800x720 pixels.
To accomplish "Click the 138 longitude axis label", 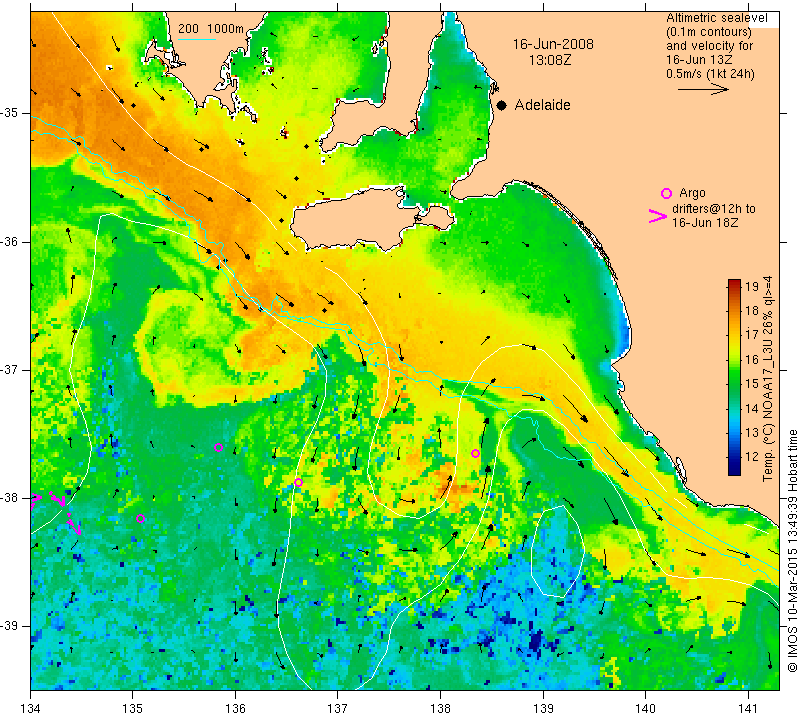I will (x=440, y=709).
